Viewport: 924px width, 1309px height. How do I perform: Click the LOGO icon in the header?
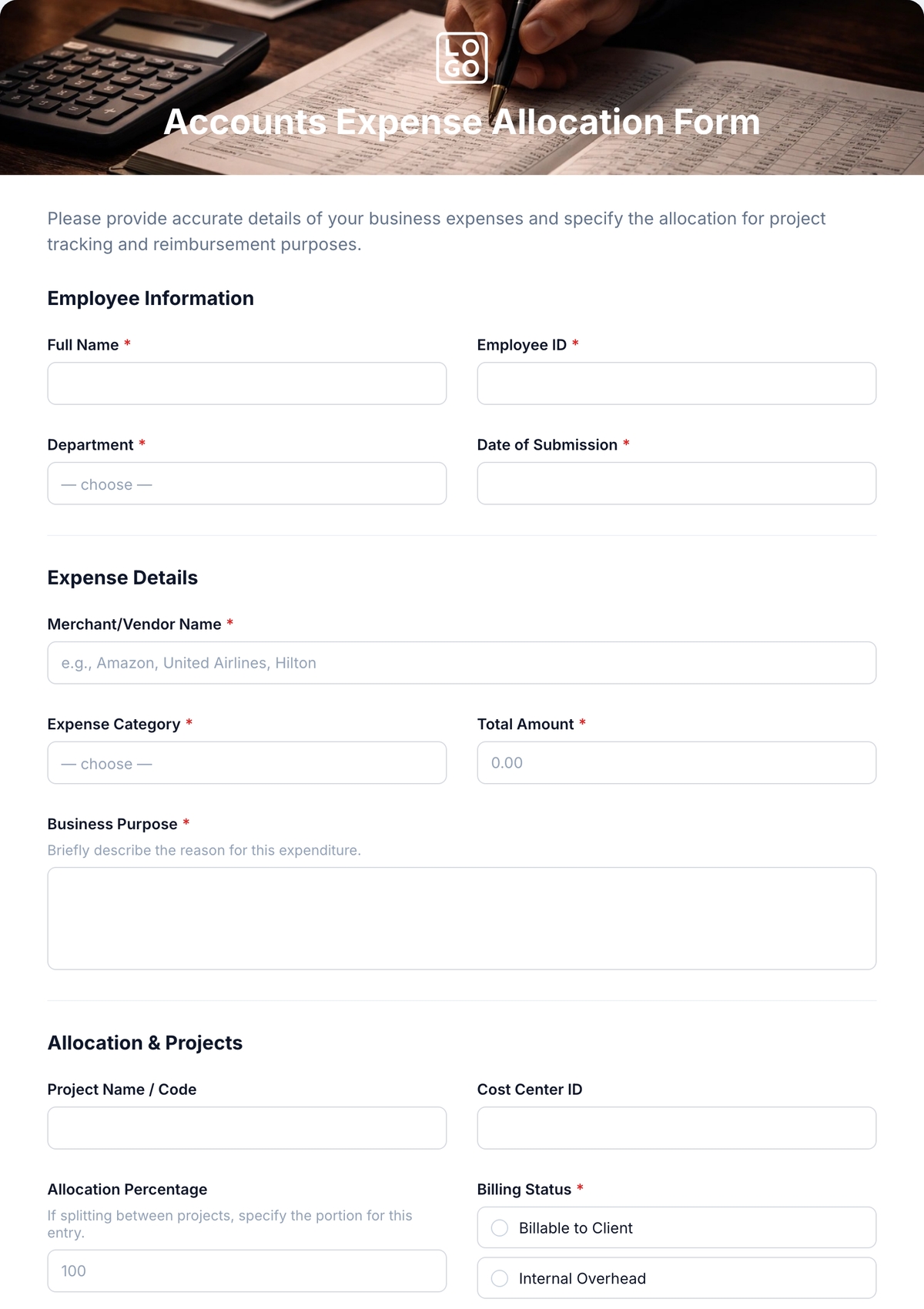point(462,58)
